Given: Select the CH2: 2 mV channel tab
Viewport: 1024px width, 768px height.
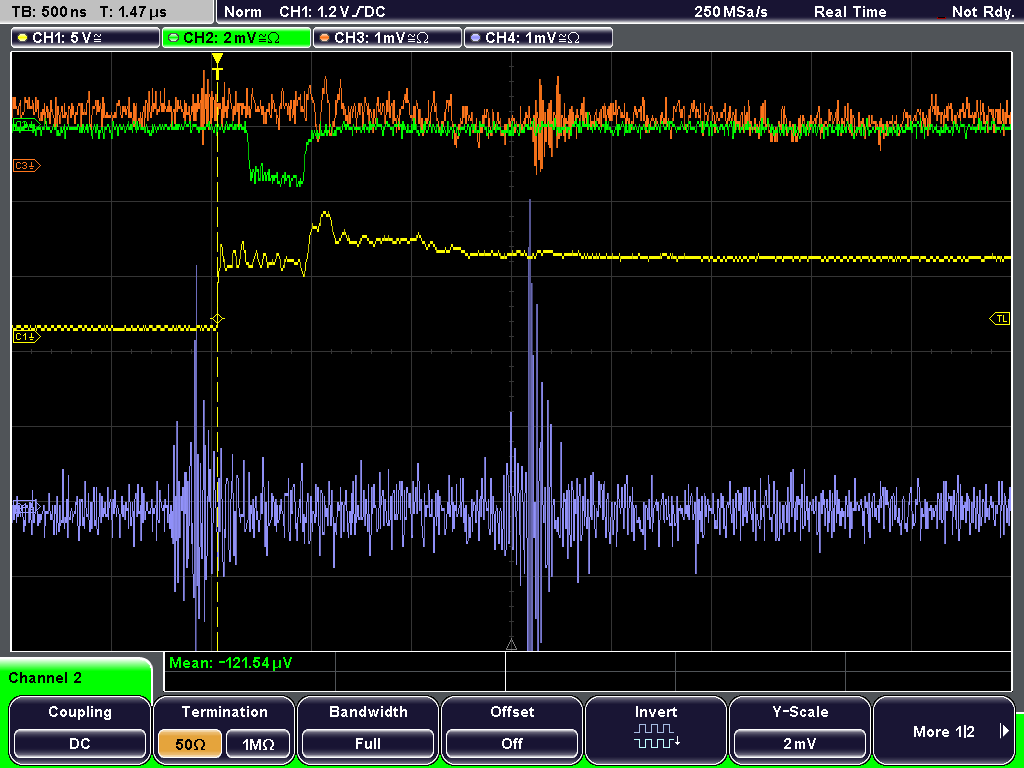Looking at the screenshot, I should click(x=236, y=38).
